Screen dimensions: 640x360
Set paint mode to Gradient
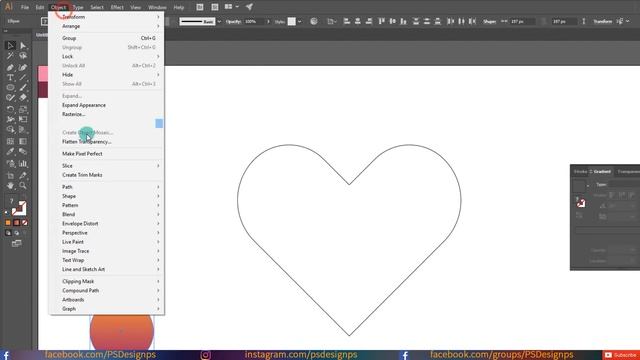(16, 222)
